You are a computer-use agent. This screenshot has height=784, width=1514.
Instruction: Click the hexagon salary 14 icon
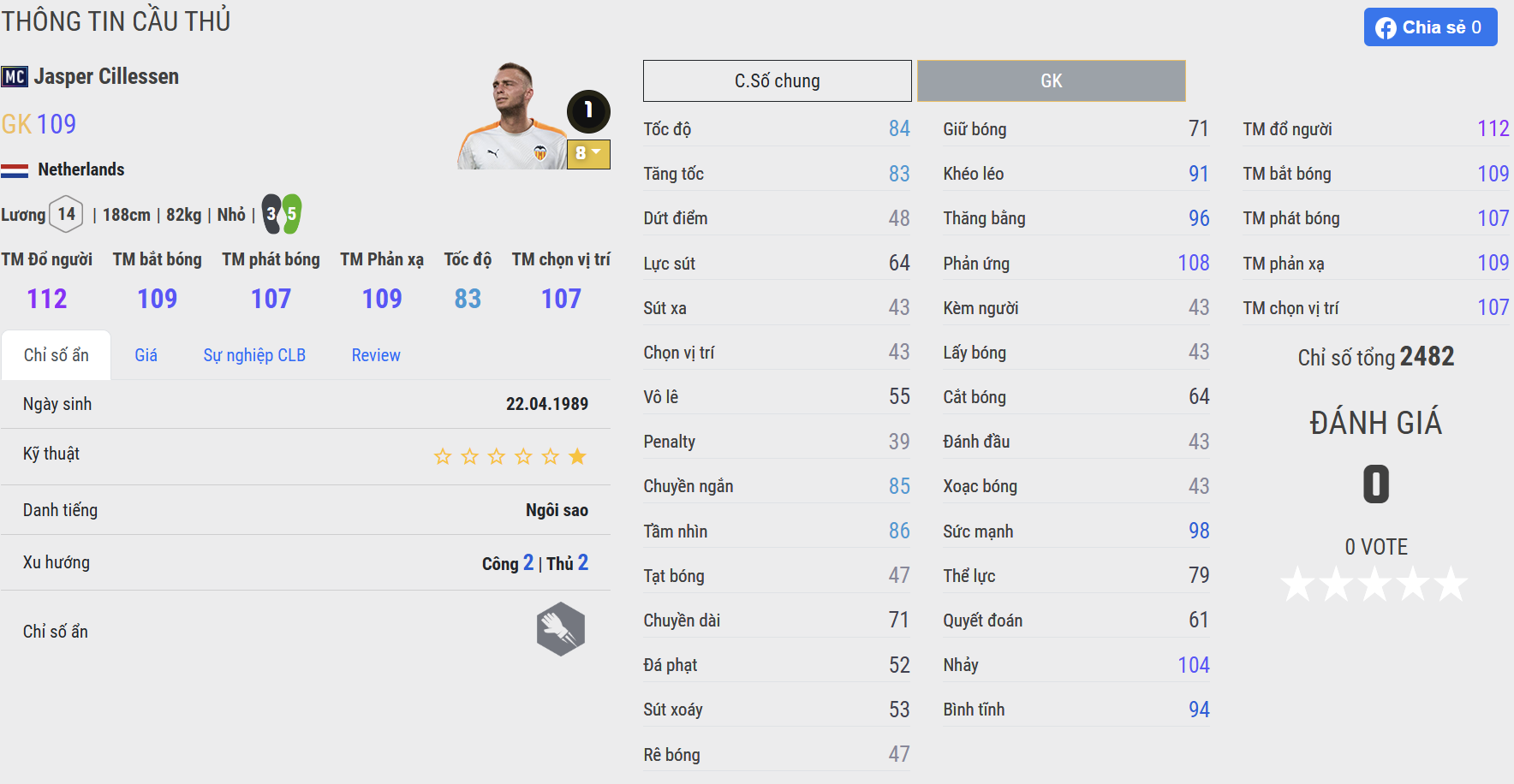pyautogui.click(x=67, y=214)
